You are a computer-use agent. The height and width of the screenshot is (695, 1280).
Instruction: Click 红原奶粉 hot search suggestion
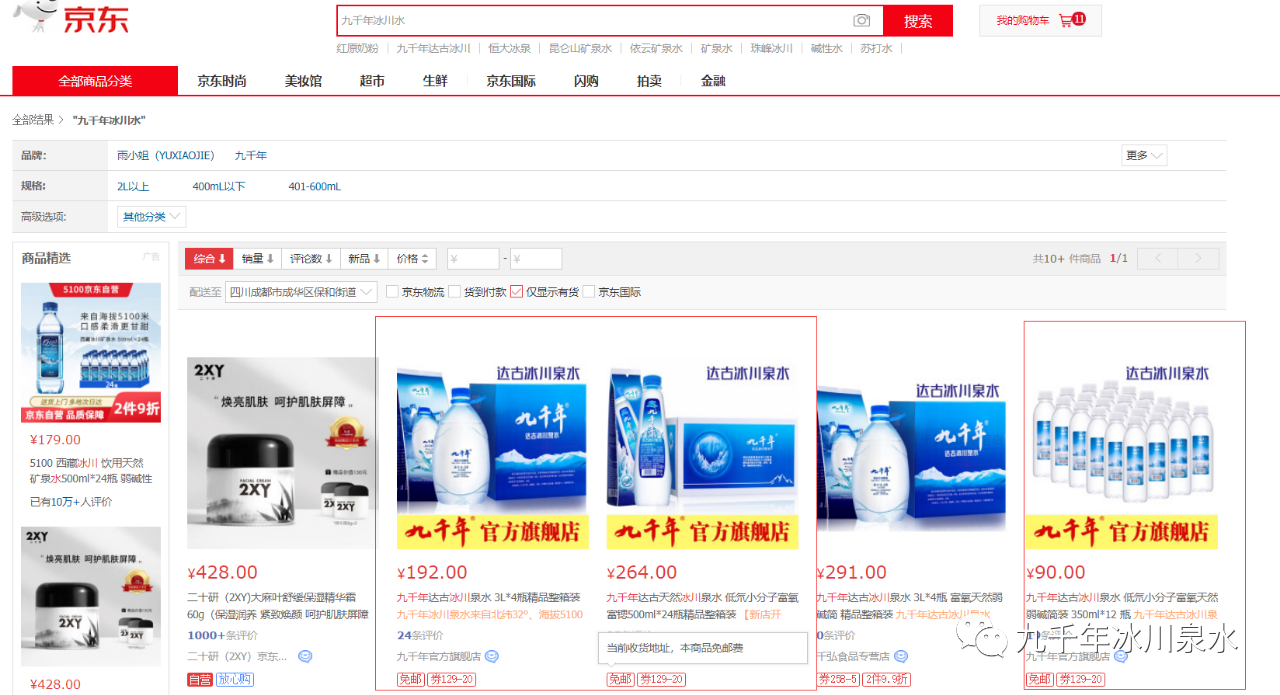(x=357, y=48)
